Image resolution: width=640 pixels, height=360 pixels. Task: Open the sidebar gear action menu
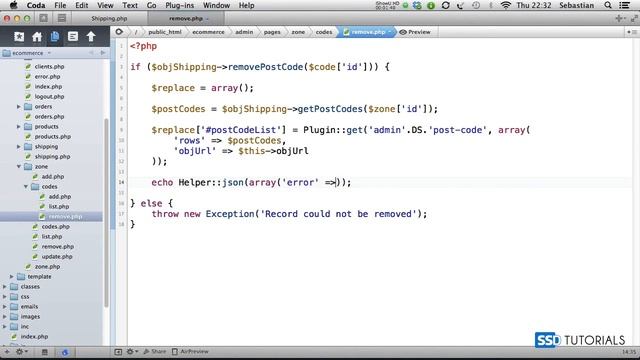pyautogui.click(x=21, y=351)
